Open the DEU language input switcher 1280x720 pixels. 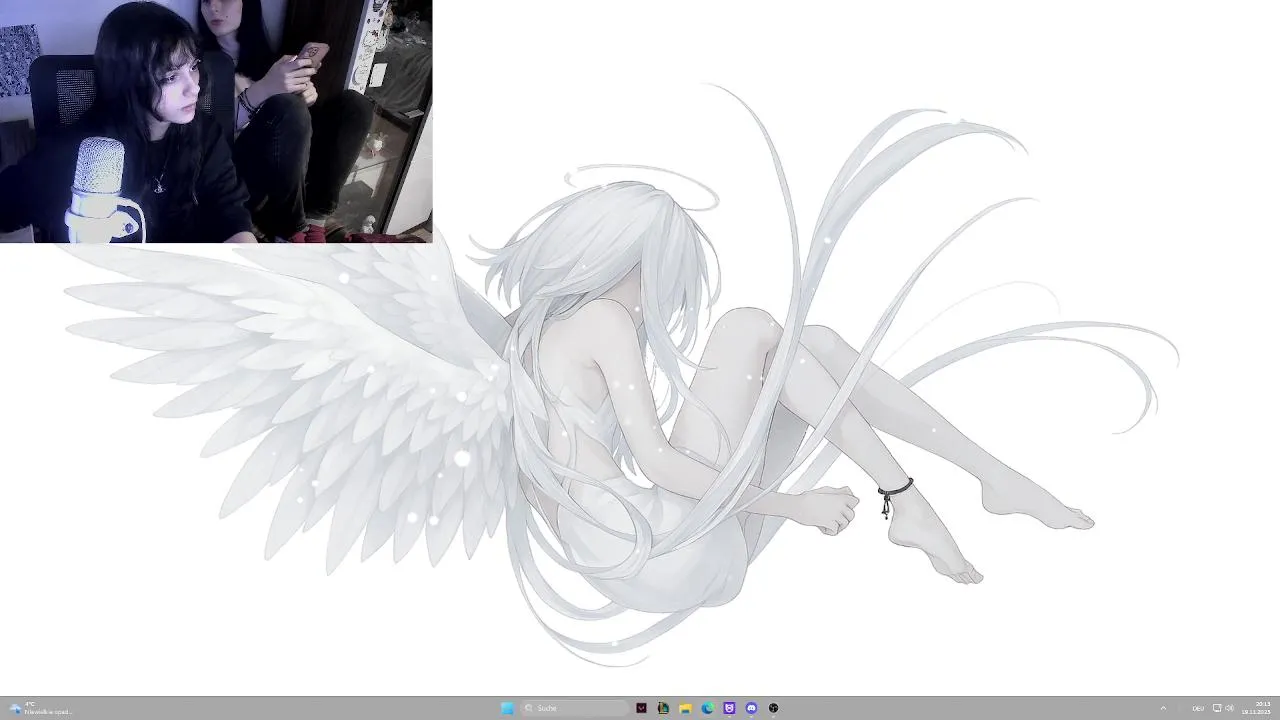pos(1198,708)
